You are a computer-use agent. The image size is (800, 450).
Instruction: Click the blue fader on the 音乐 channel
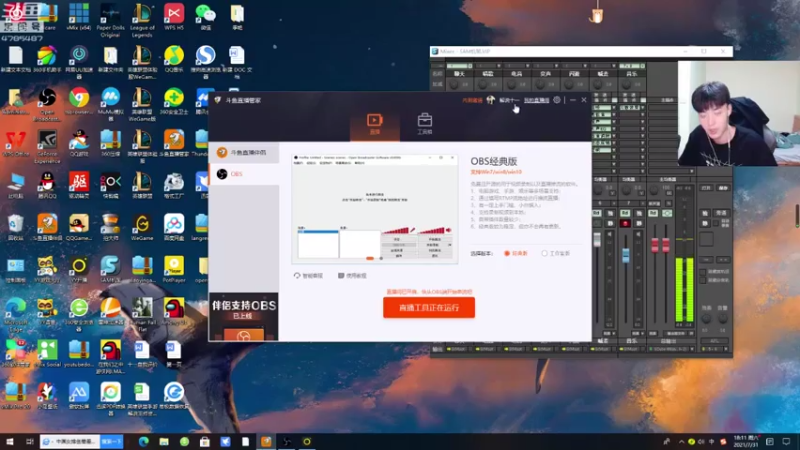coord(626,255)
